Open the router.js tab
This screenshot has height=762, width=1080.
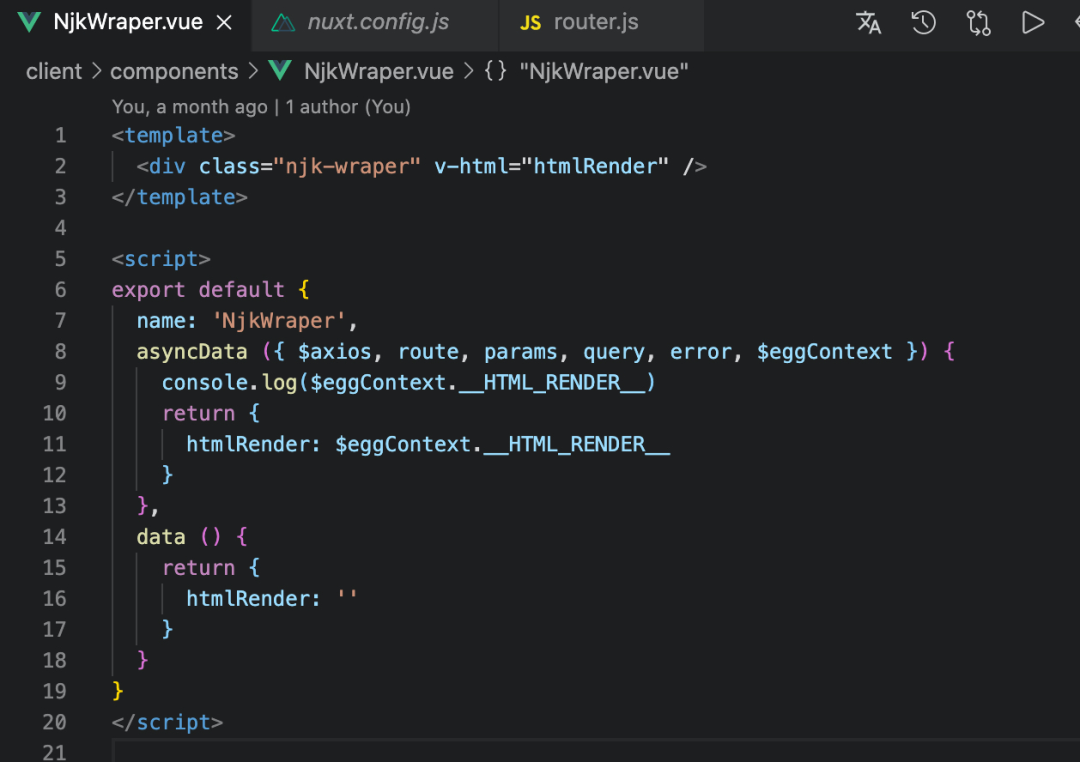coord(595,23)
